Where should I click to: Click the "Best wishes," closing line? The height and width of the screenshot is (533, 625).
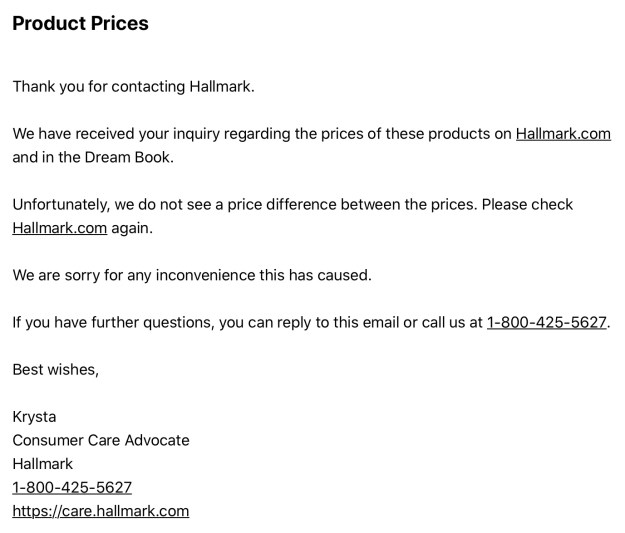[x=55, y=369]
